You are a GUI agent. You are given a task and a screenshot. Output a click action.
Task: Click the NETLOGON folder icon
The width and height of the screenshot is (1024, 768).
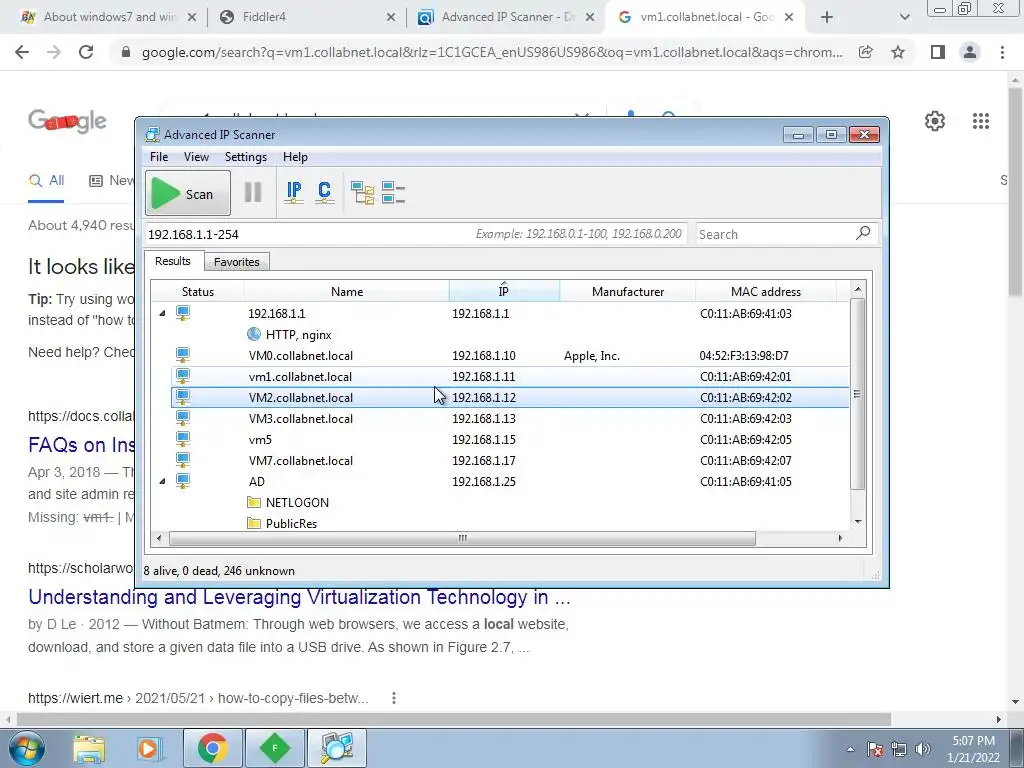pos(254,502)
